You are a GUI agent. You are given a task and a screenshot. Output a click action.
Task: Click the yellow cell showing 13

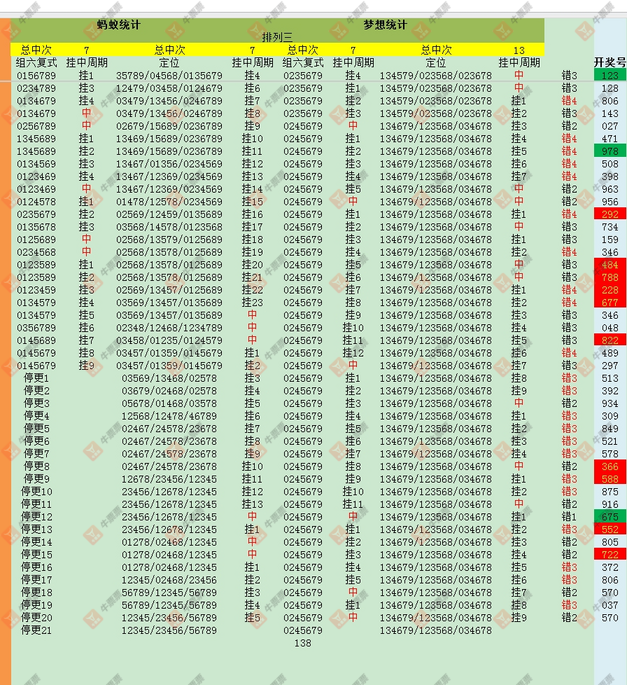tap(519, 50)
